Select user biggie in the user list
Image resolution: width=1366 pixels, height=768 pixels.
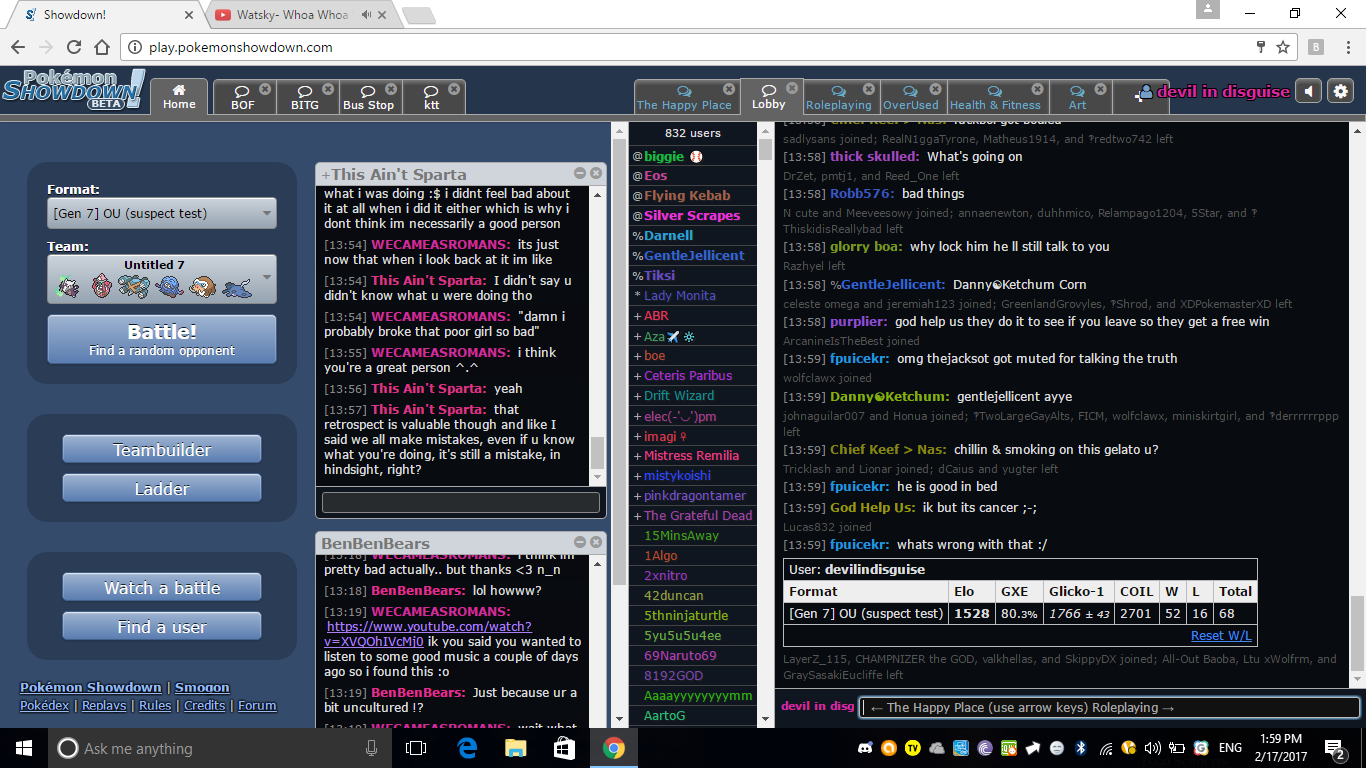693,156
